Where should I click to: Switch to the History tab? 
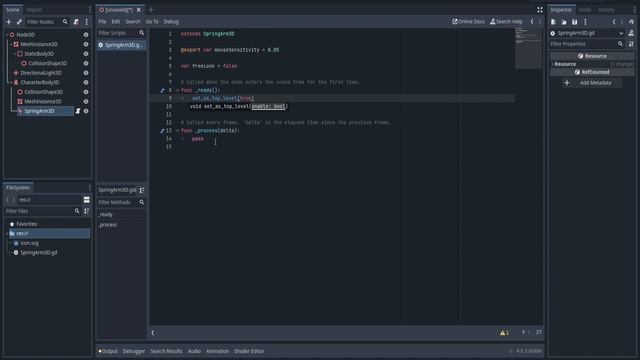[606, 10]
